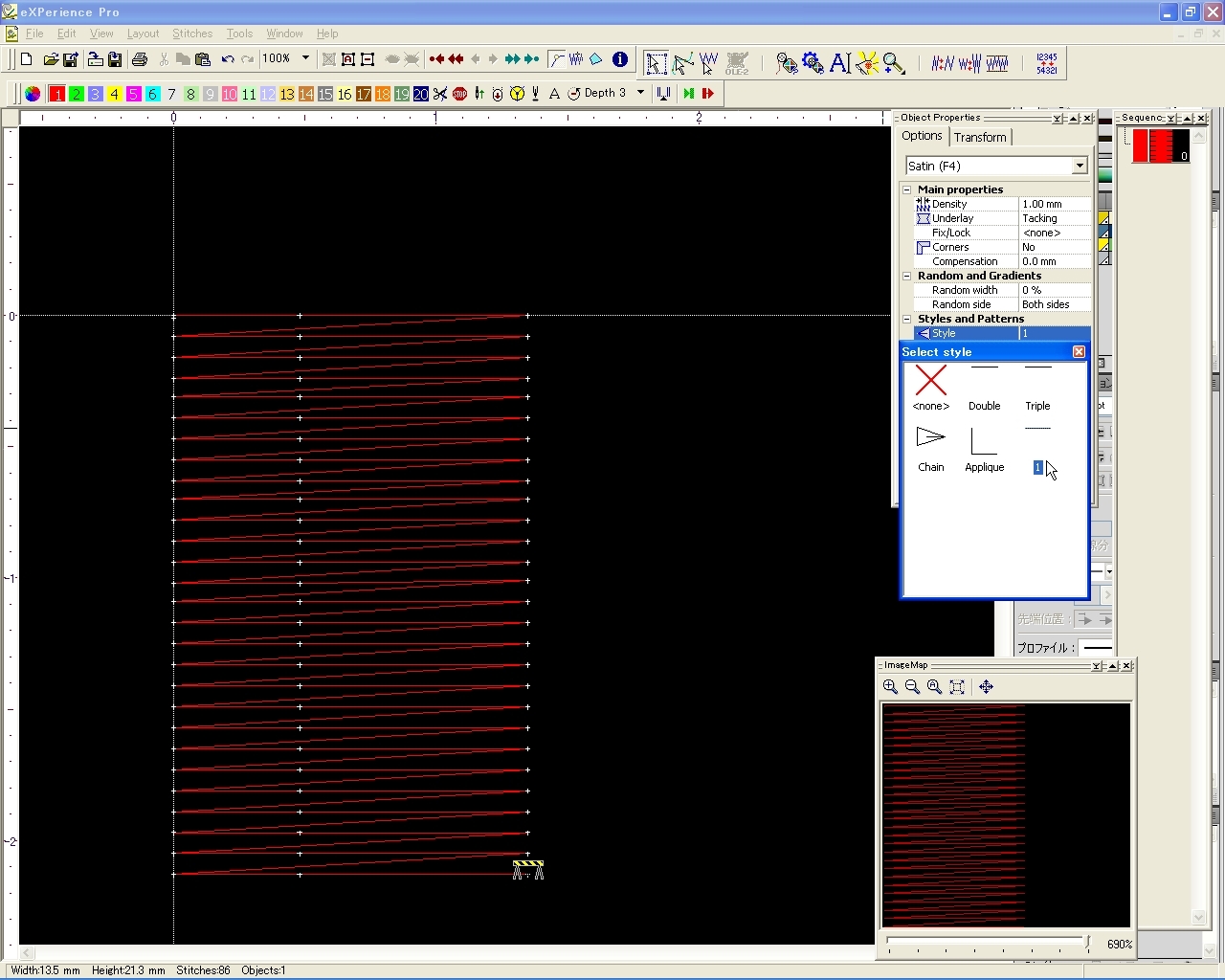This screenshot has height=980, width=1225.
Task: Click the red STOP sign icon
Action: (459, 94)
